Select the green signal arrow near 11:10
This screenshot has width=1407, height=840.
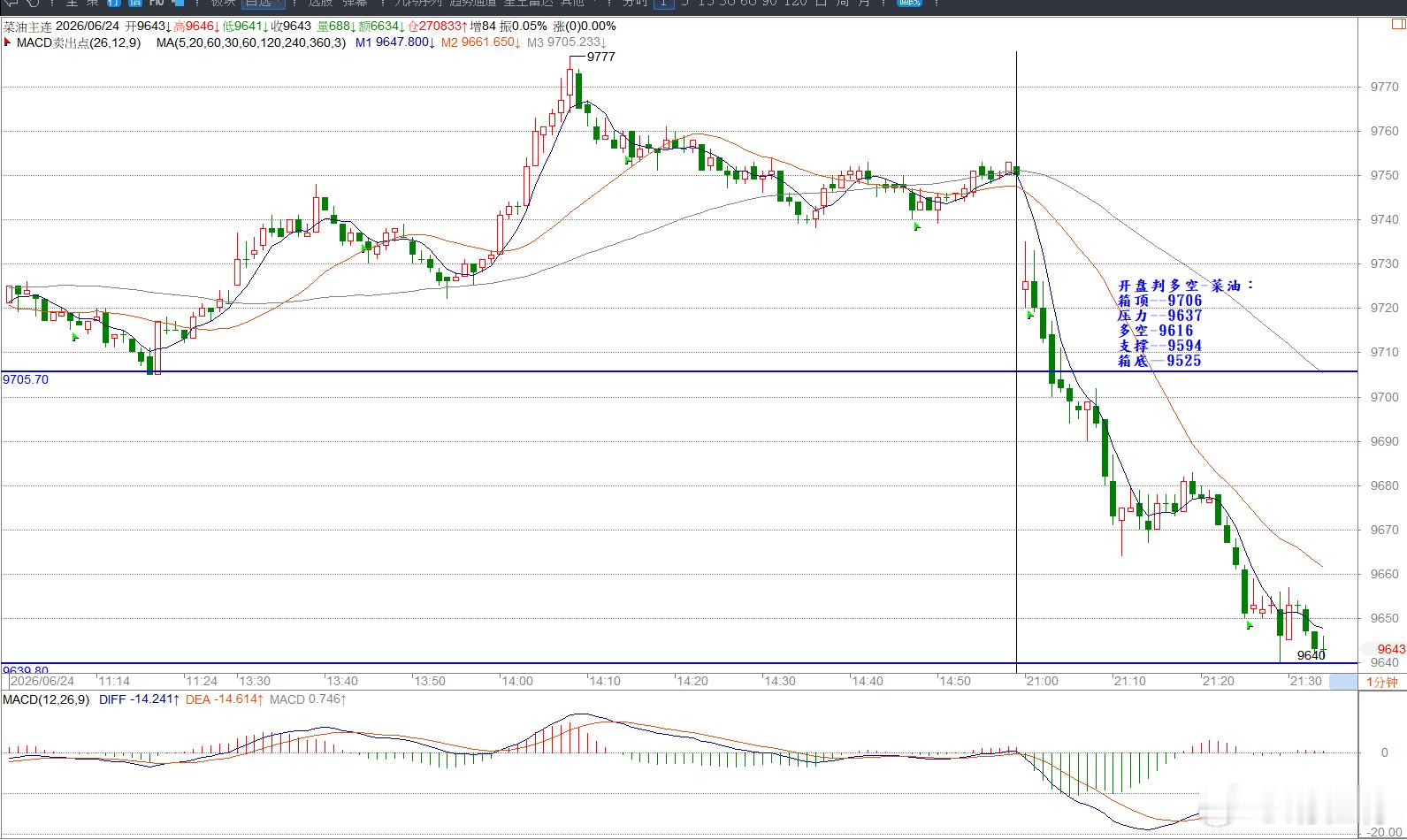[x=75, y=337]
